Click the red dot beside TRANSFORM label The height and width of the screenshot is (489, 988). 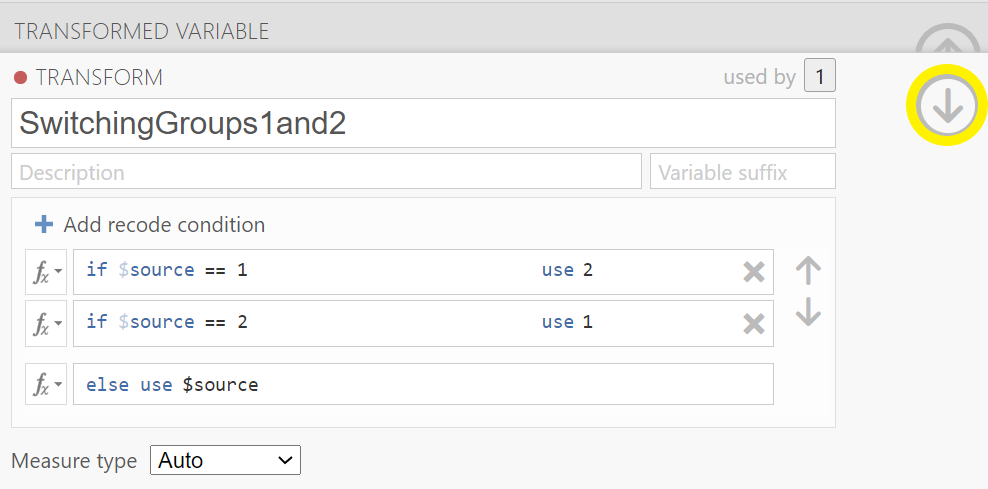[x=20, y=78]
